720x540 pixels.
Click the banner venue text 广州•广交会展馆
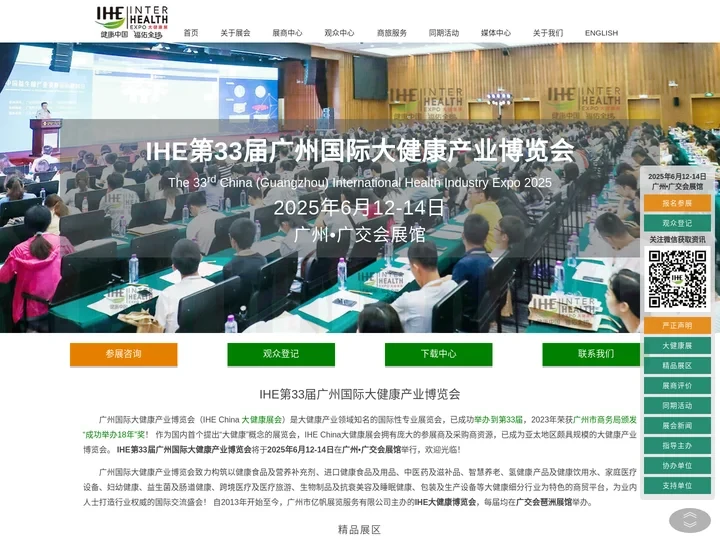click(360, 235)
